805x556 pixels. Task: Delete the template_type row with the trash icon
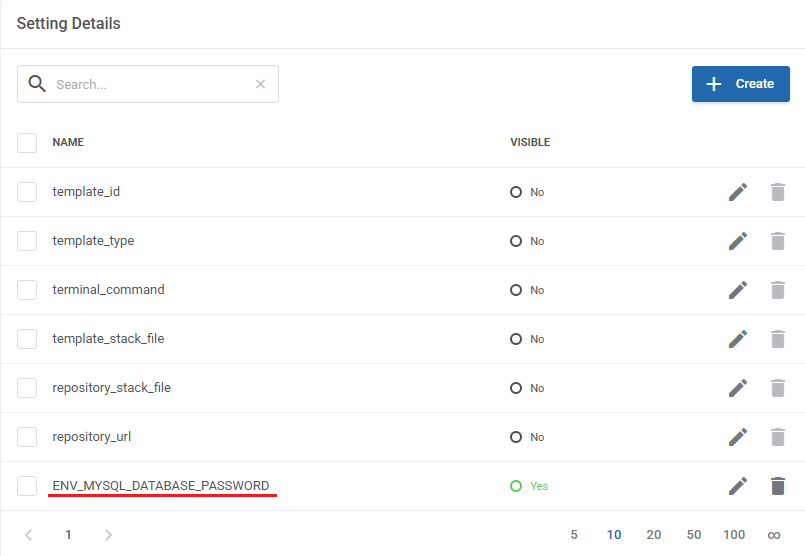click(x=778, y=241)
